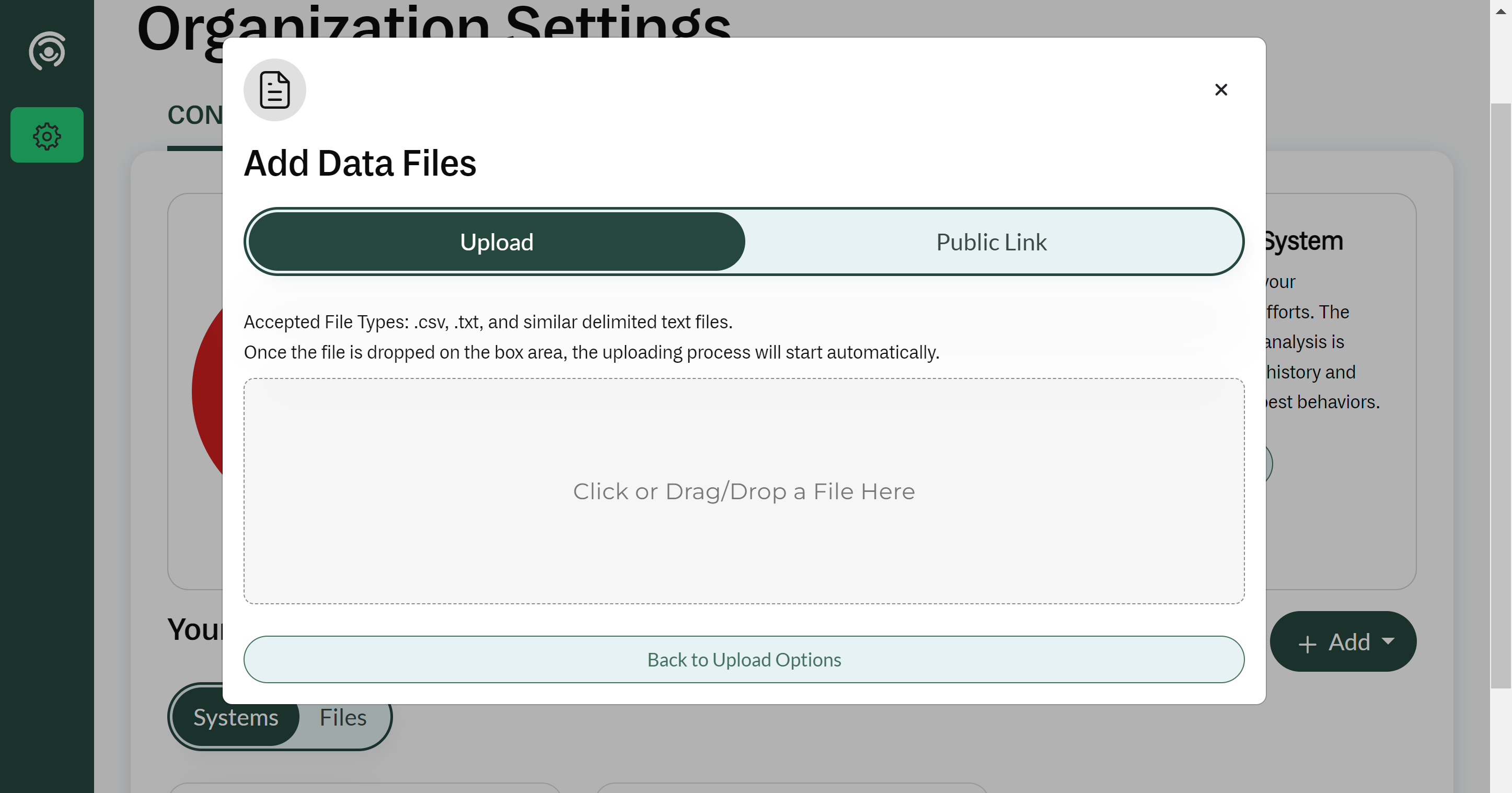Click the document icon in dialog header

pos(275,90)
